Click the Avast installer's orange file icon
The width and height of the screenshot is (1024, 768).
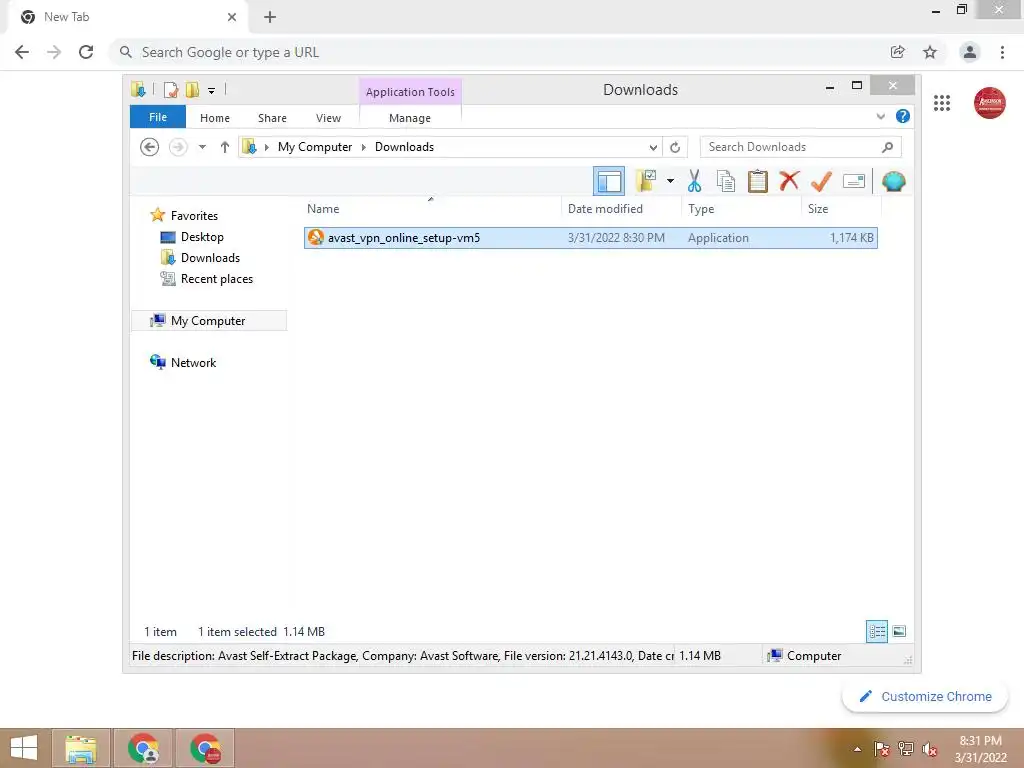(315, 237)
